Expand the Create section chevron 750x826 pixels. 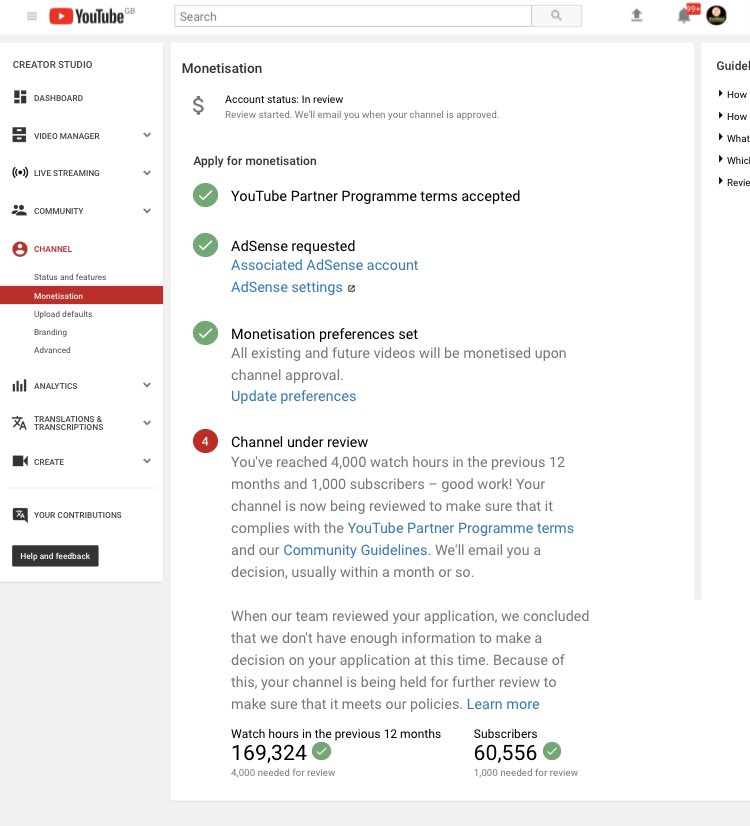click(147, 461)
